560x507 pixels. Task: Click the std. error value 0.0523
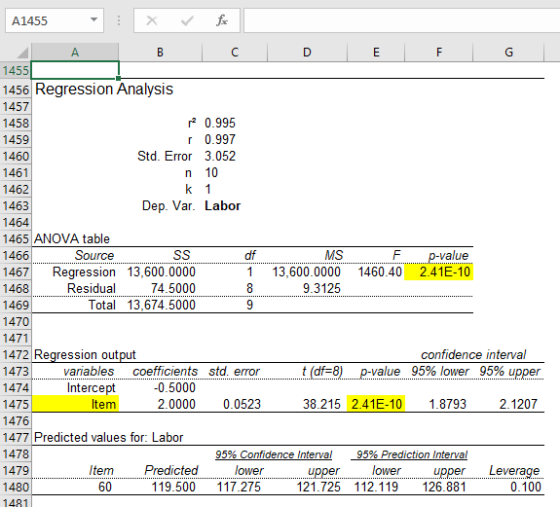click(242, 404)
